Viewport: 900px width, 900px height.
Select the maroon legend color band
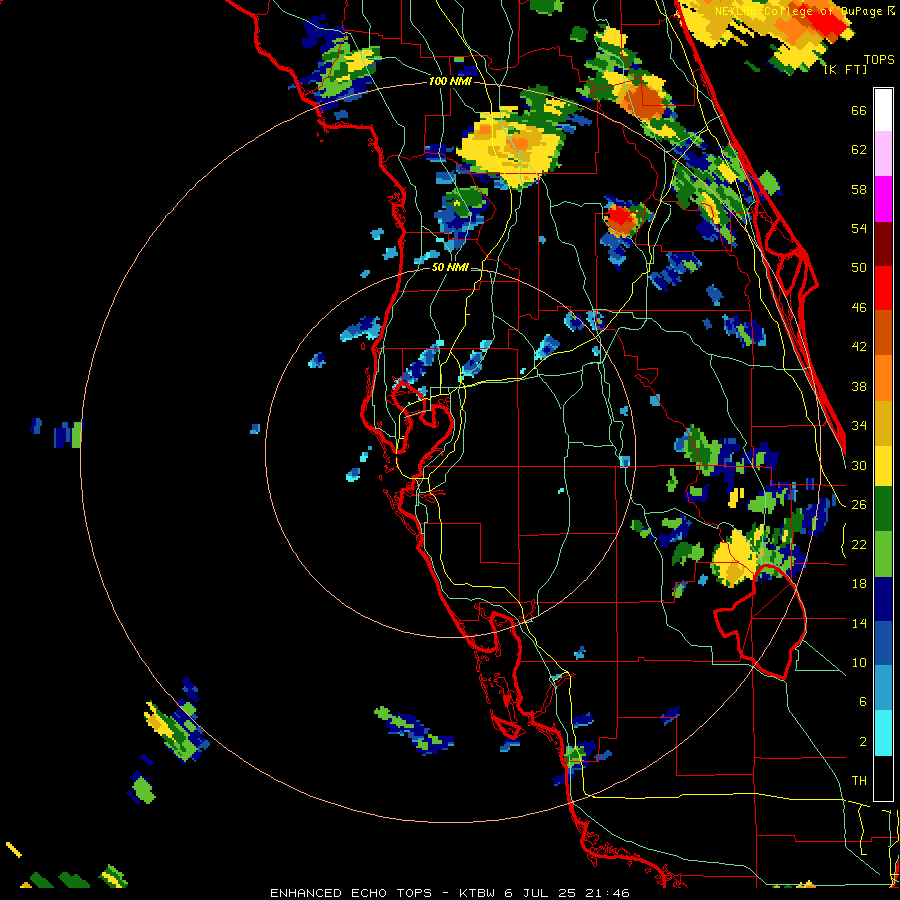click(x=883, y=244)
